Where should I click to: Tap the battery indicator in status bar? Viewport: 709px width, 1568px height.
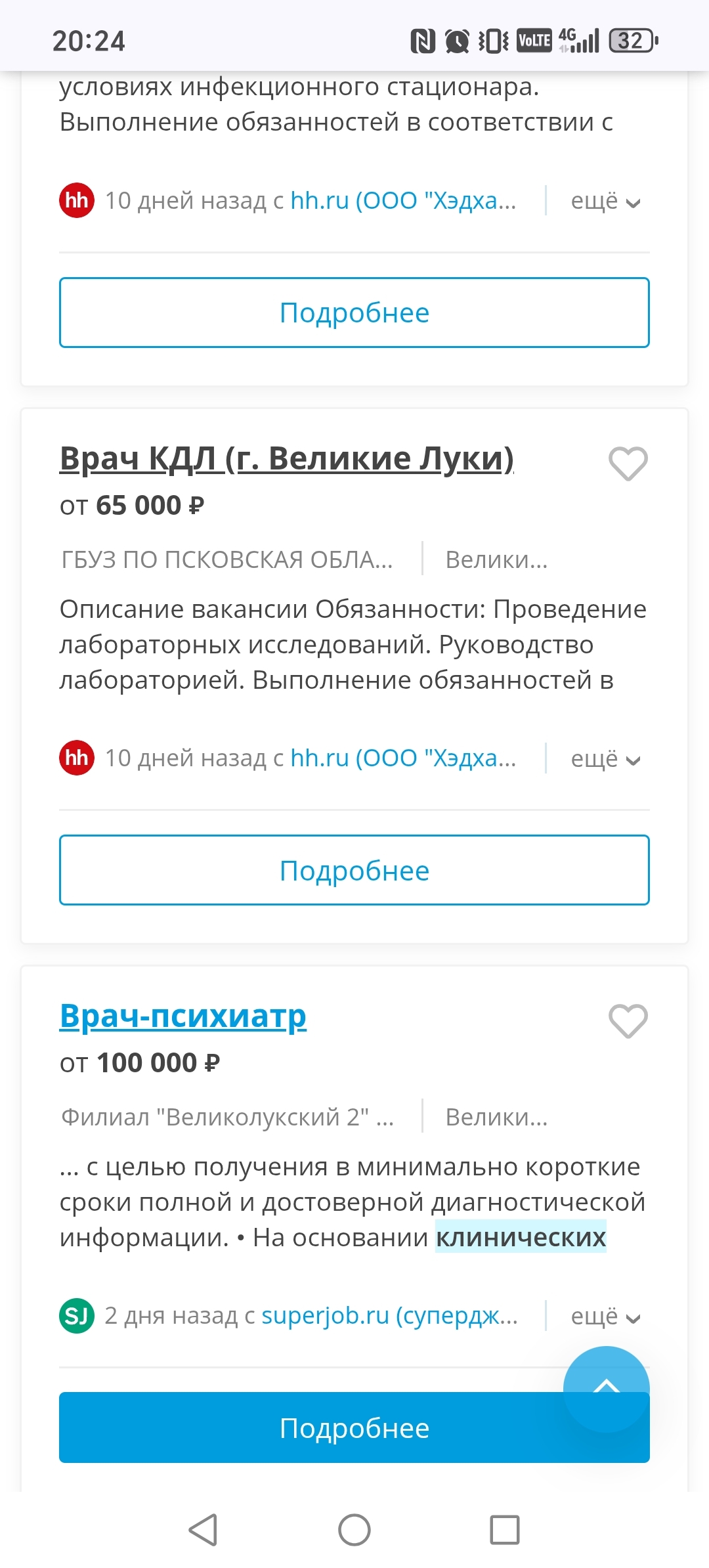click(x=634, y=41)
